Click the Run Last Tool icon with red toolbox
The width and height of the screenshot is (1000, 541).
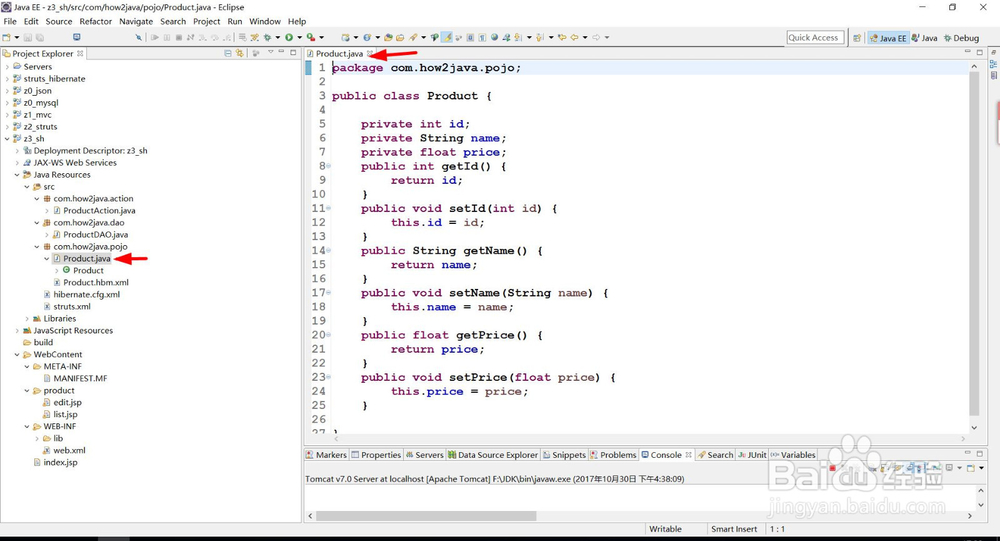tap(310, 38)
